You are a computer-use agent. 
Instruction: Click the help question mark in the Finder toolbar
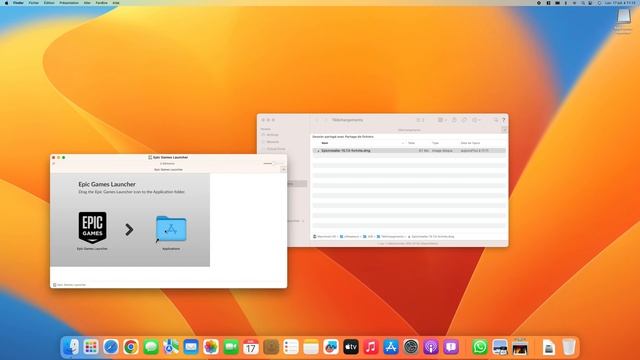(x=503, y=120)
